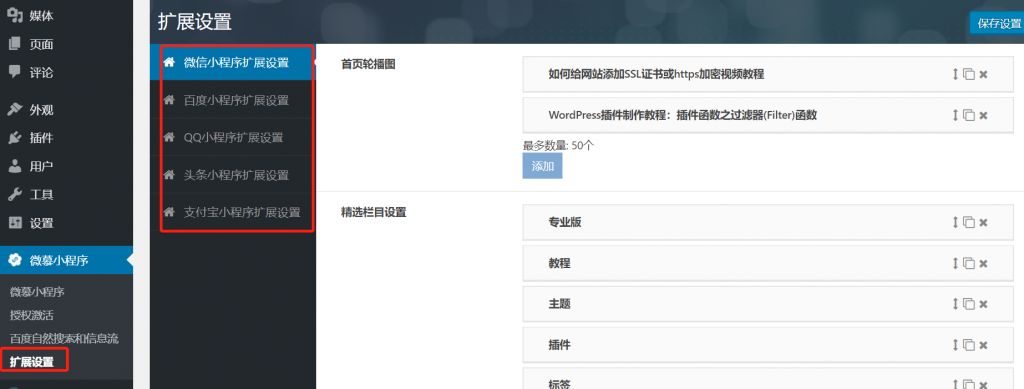Remove the SSL证书 slide row
Screen dimensions: 1024x389
click(x=984, y=74)
